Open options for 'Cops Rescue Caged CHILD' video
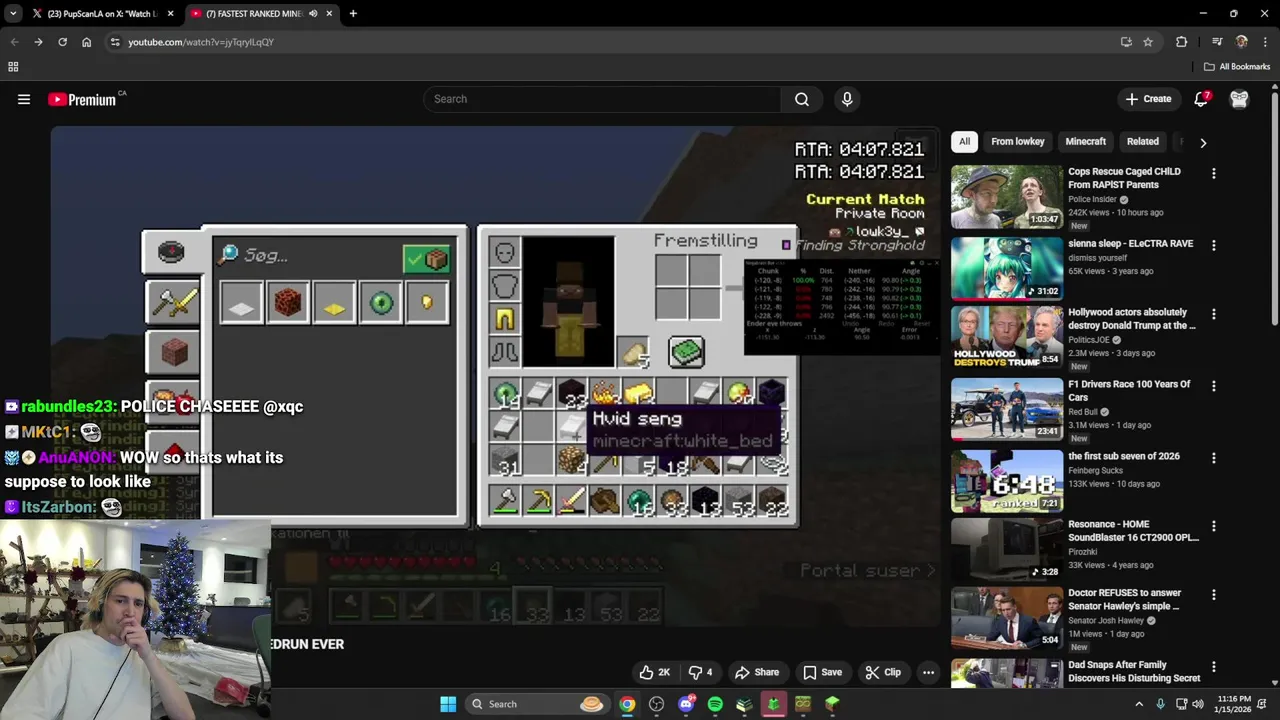The image size is (1280, 720). [1214, 173]
